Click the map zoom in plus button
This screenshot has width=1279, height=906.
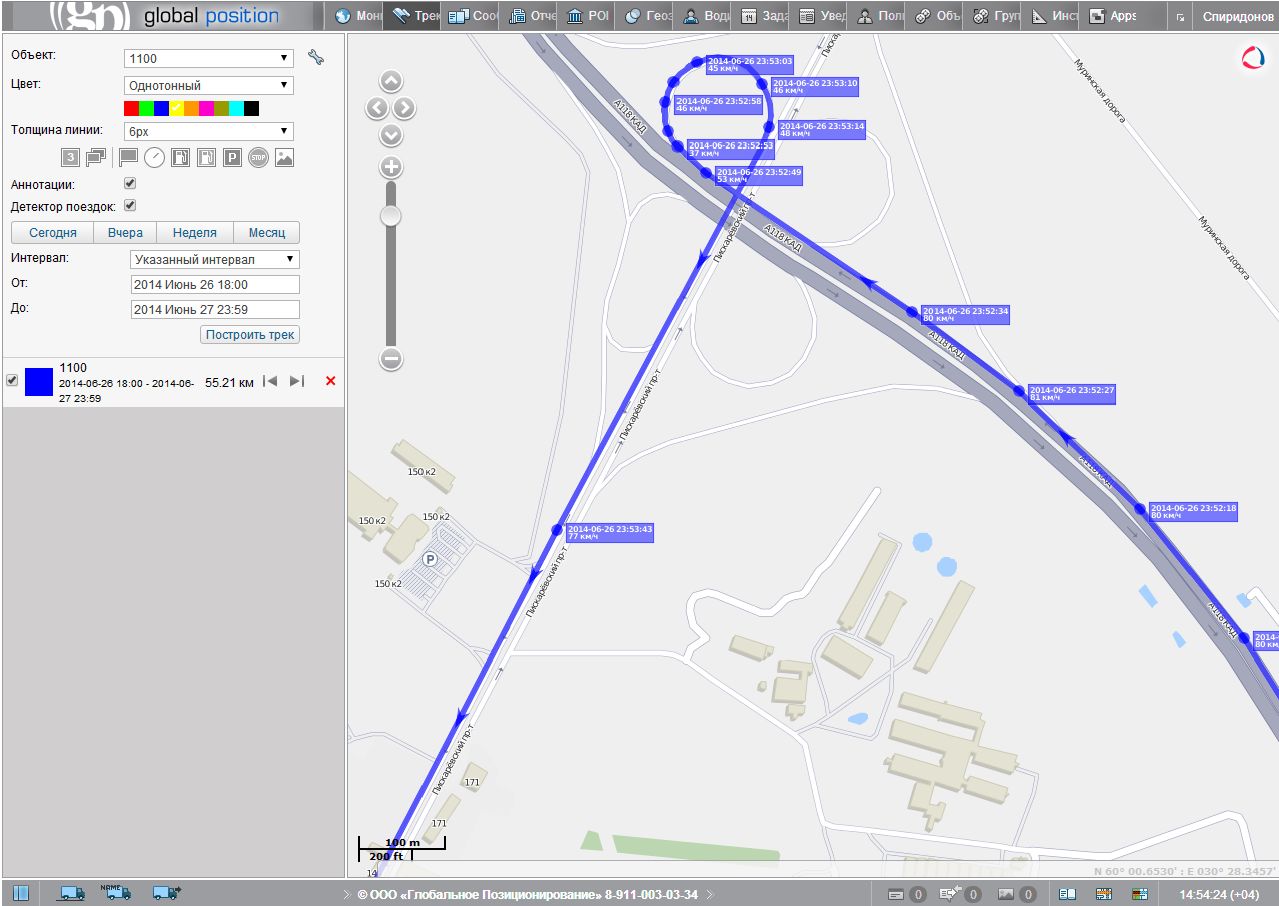coord(391,168)
